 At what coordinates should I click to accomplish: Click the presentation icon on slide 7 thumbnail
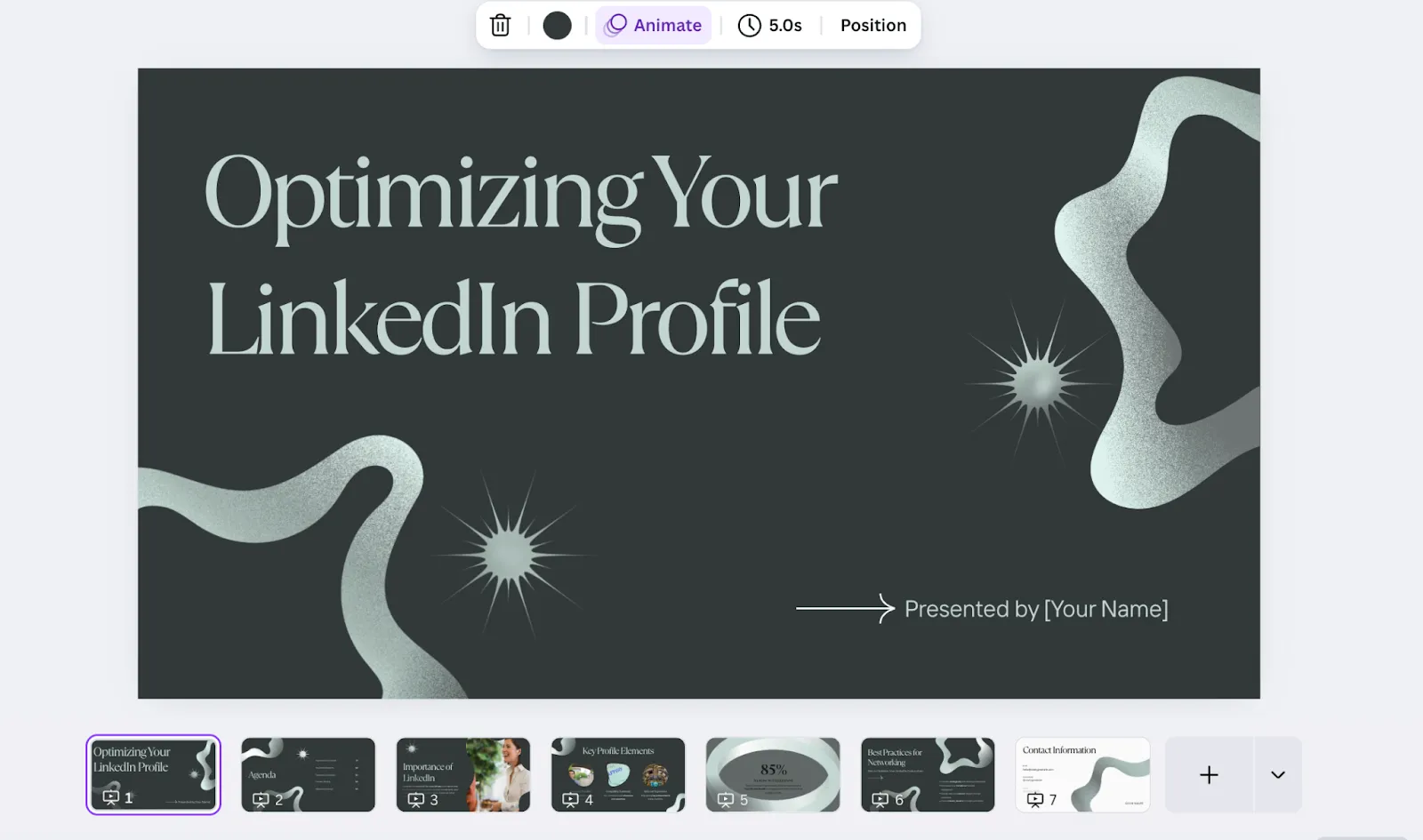point(1035,799)
